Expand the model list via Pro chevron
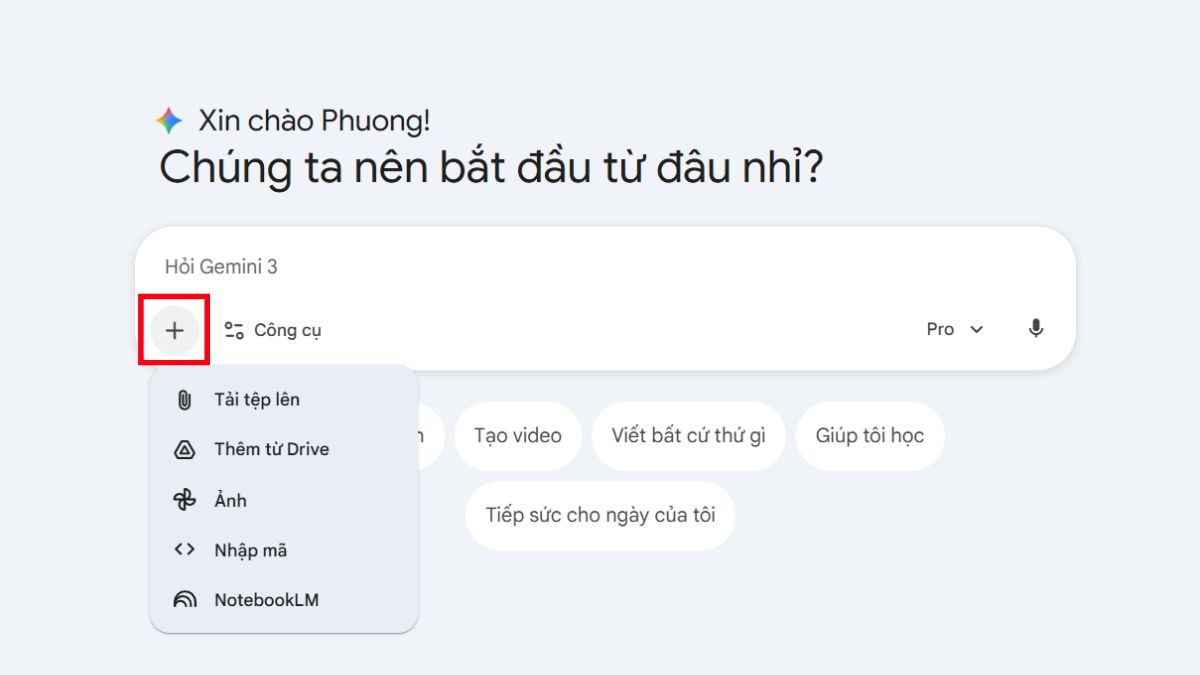Viewport: 1200px width, 675px height. (x=978, y=329)
